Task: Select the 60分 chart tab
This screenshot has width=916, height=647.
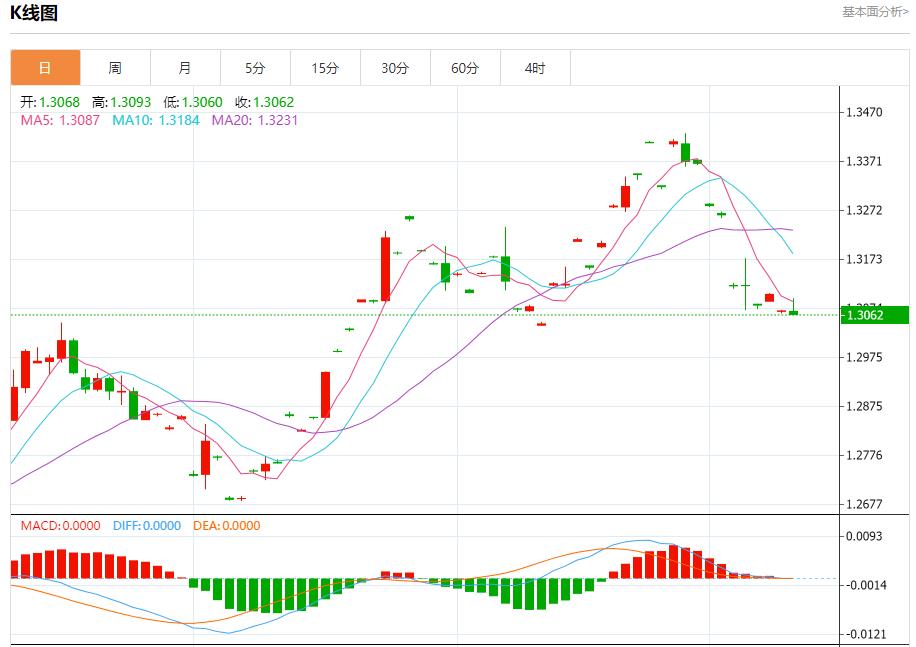Action: point(465,68)
